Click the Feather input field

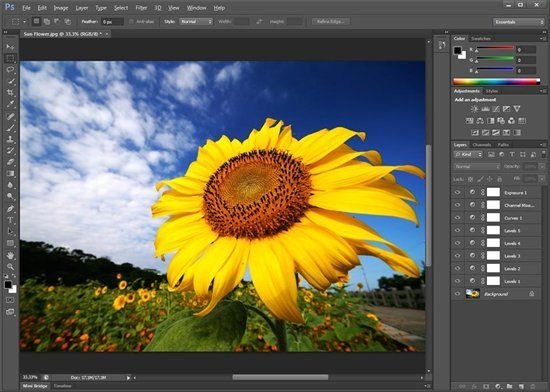click(x=112, y=22)
